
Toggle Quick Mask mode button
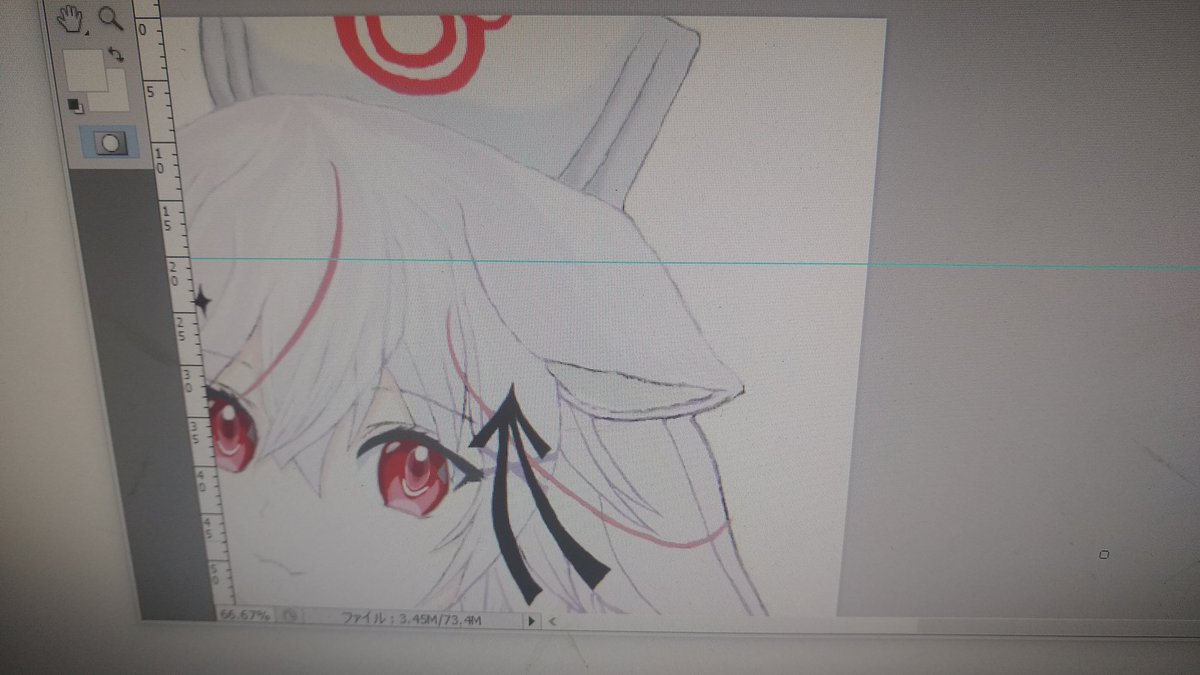point(110,143)
